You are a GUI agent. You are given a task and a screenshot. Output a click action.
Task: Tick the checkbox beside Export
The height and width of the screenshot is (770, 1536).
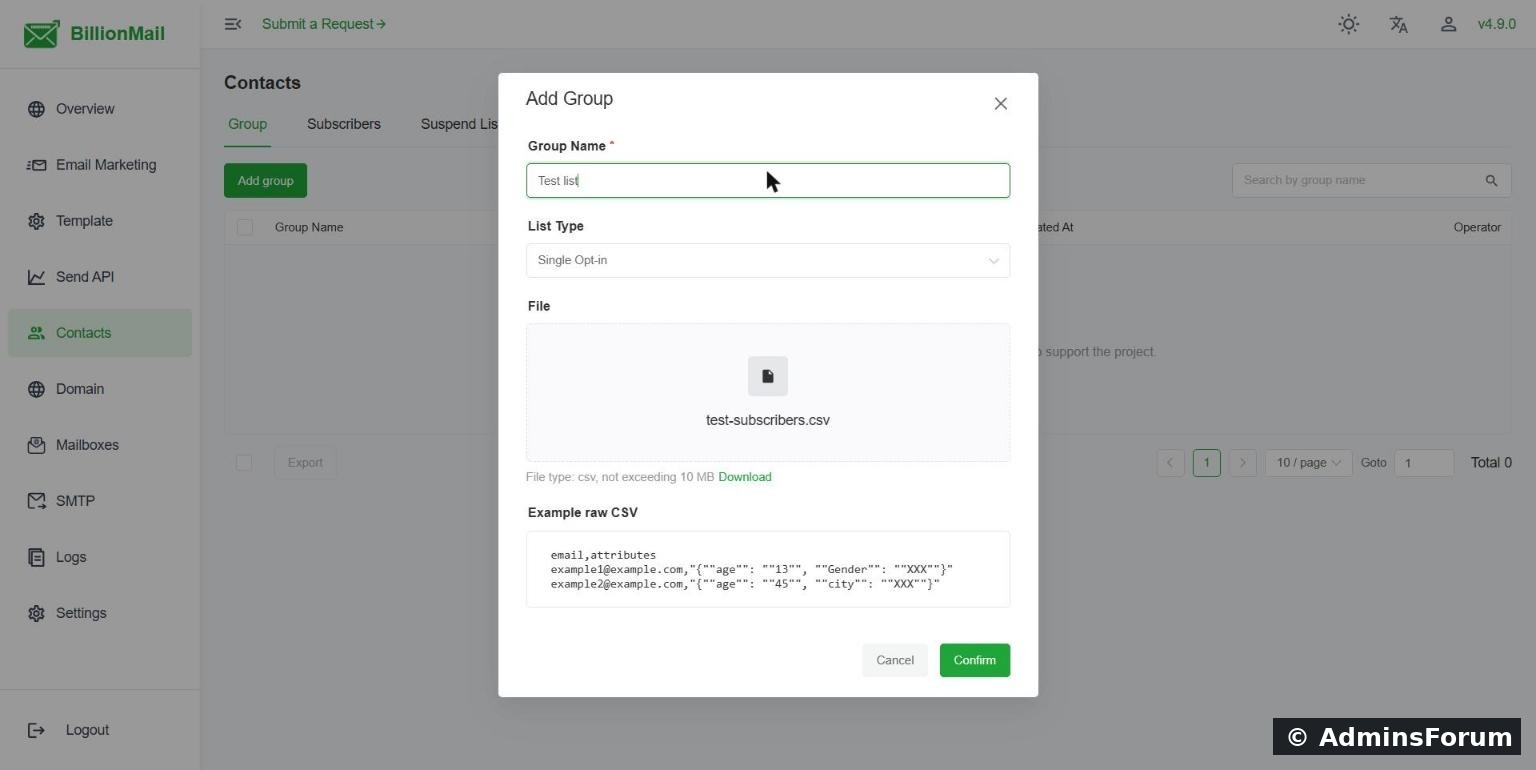[x=244, y=463]
